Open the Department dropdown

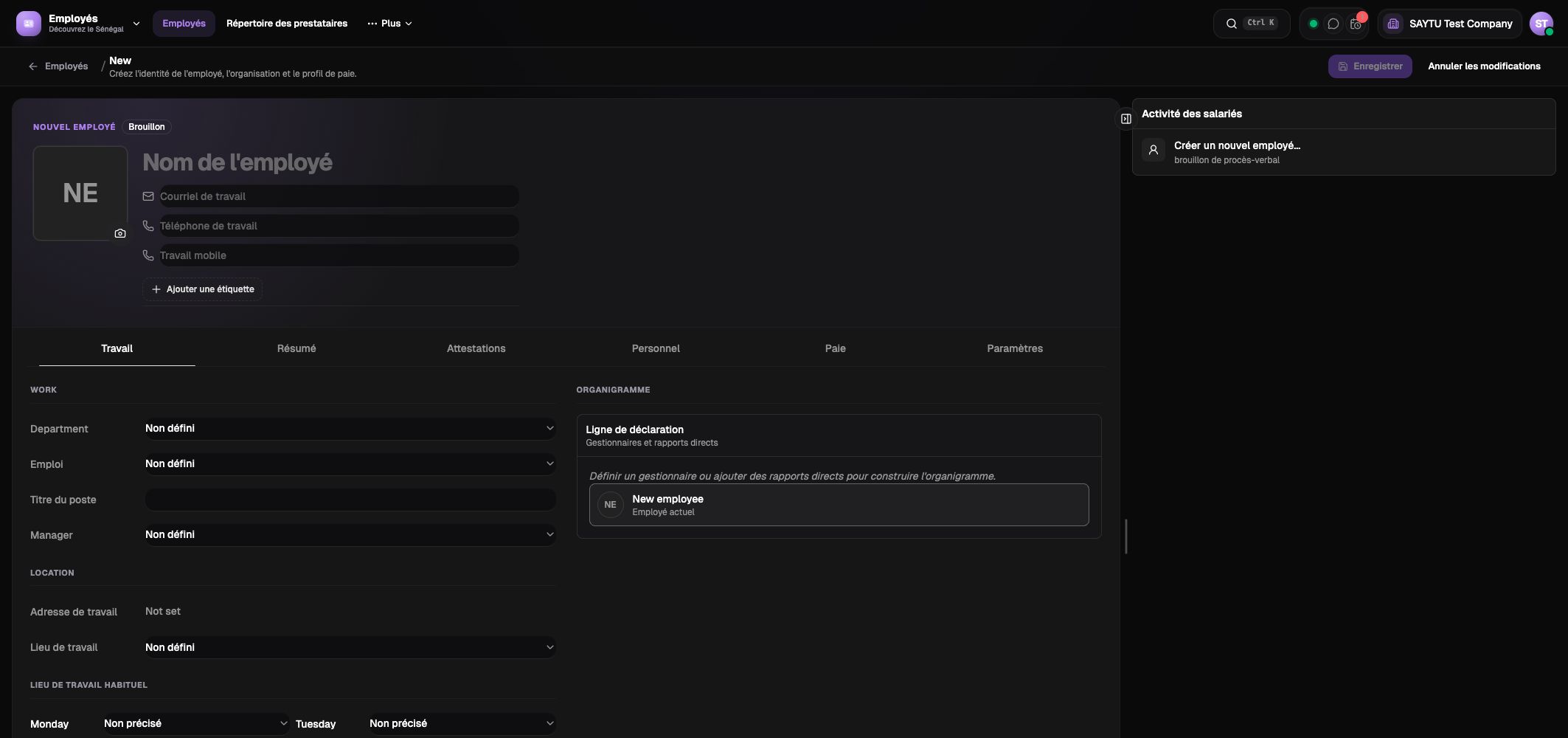[350, 429]
